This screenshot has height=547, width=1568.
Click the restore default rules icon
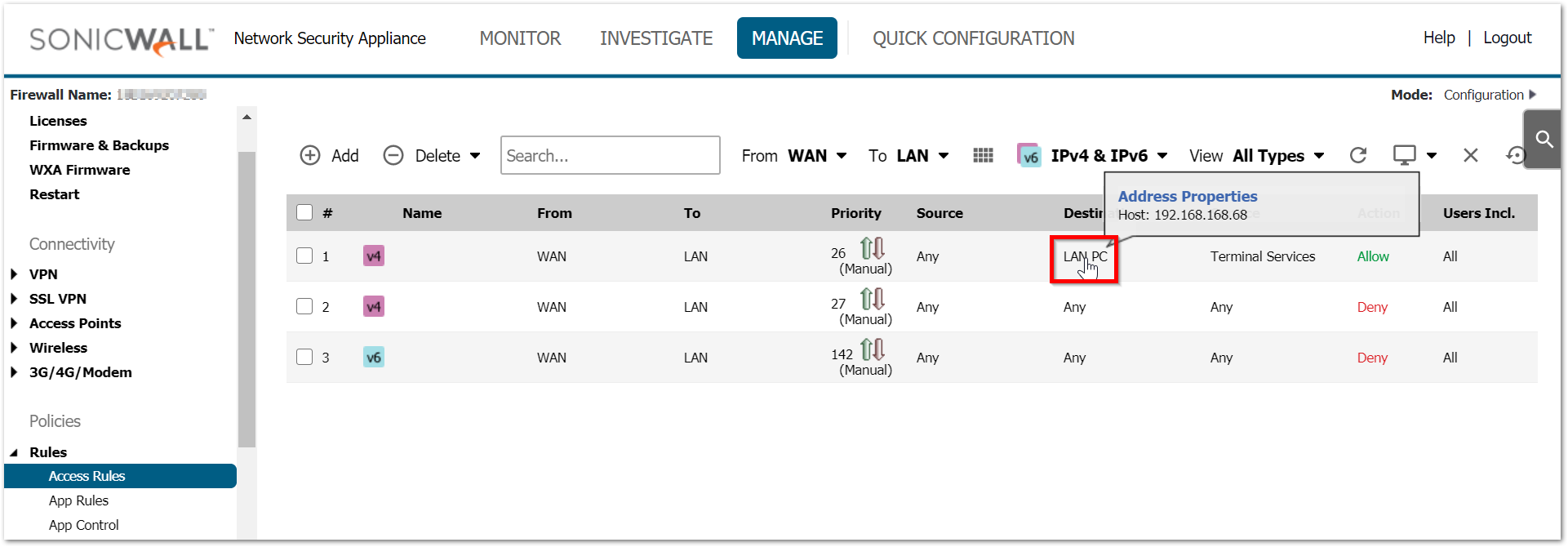click(1515, 155)
